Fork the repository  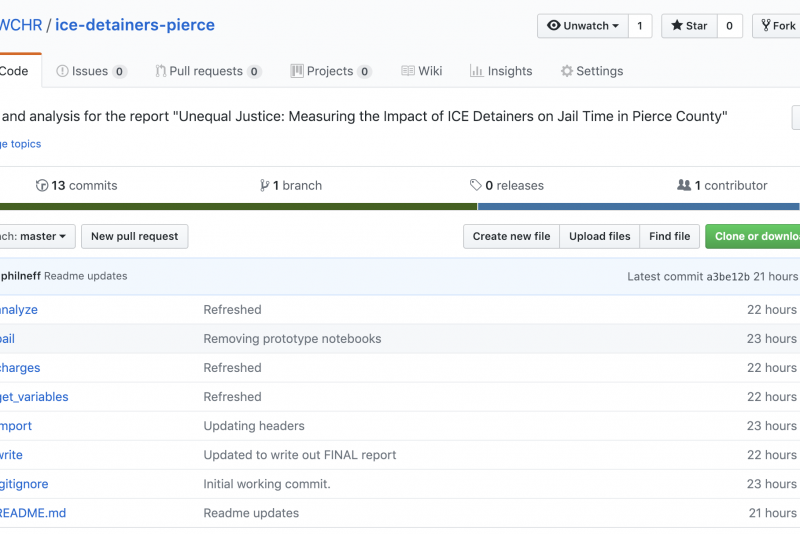(777, 26)
